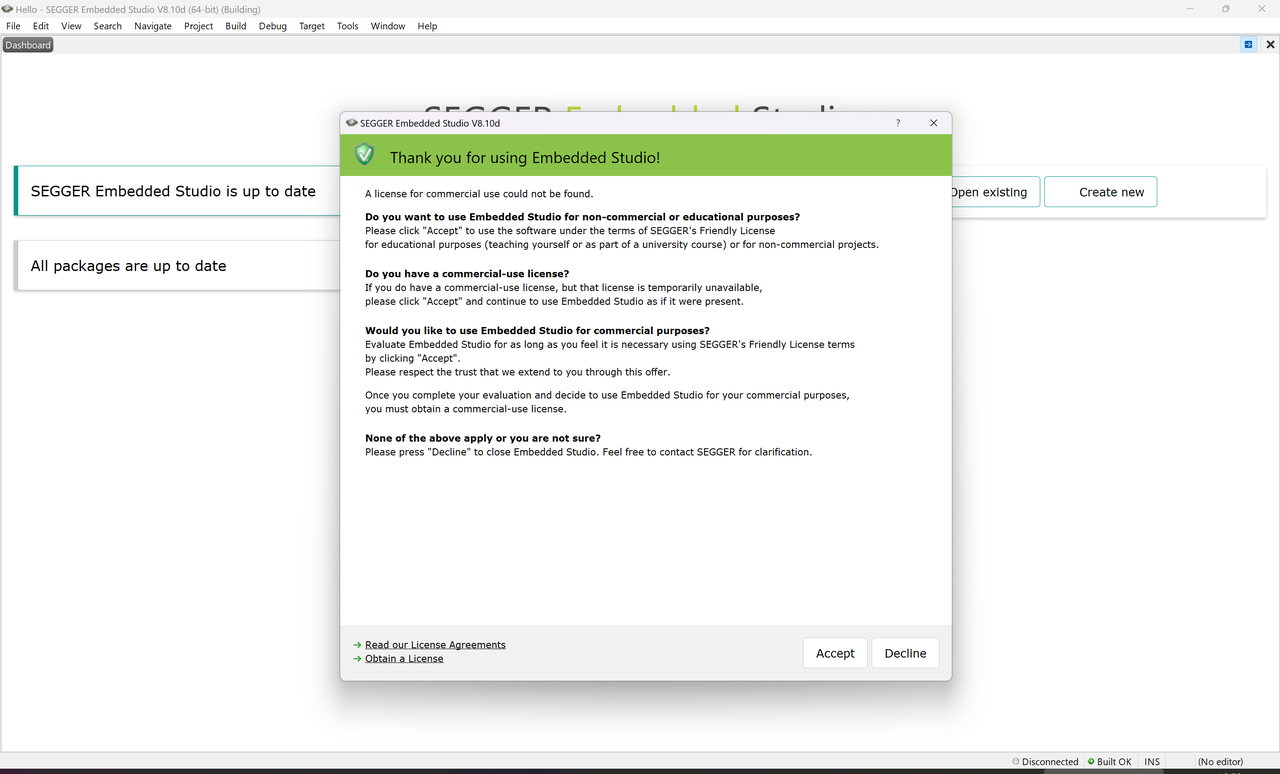Click the SEGGER icon in dialog title bar
1280x774 pixels.
click(351, 123)
